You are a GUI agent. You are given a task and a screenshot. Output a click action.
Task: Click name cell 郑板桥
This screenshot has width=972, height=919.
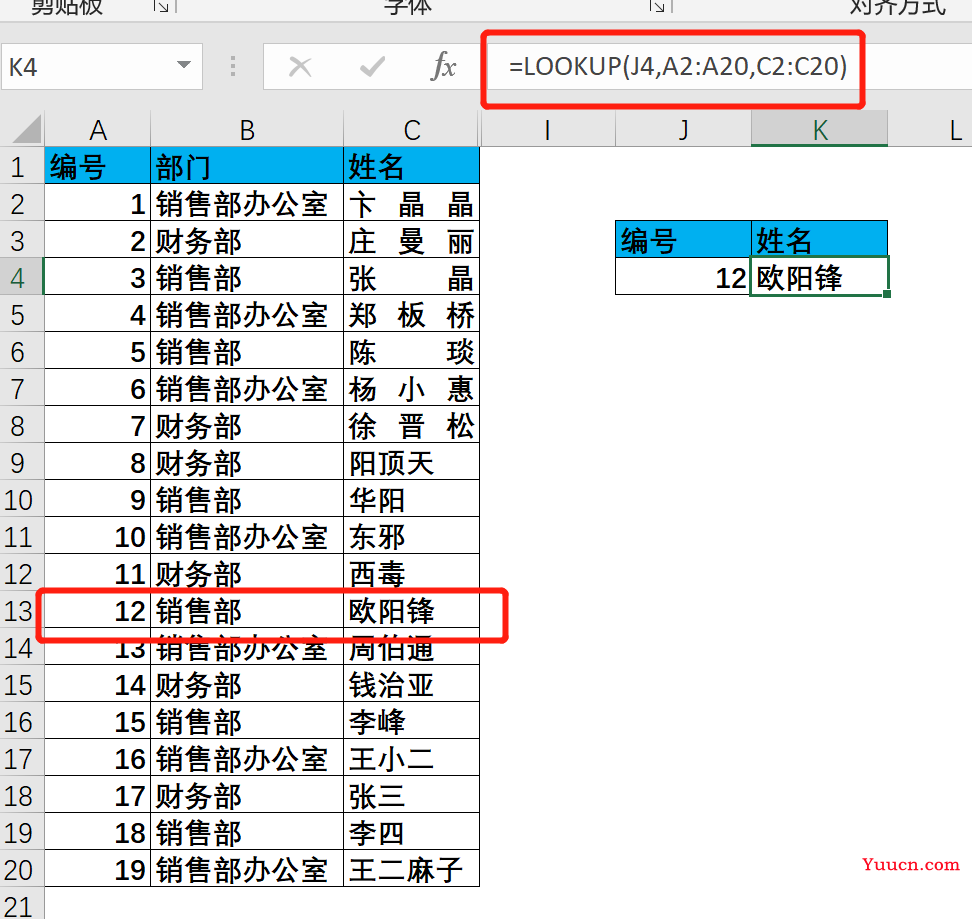click(412, 314)
